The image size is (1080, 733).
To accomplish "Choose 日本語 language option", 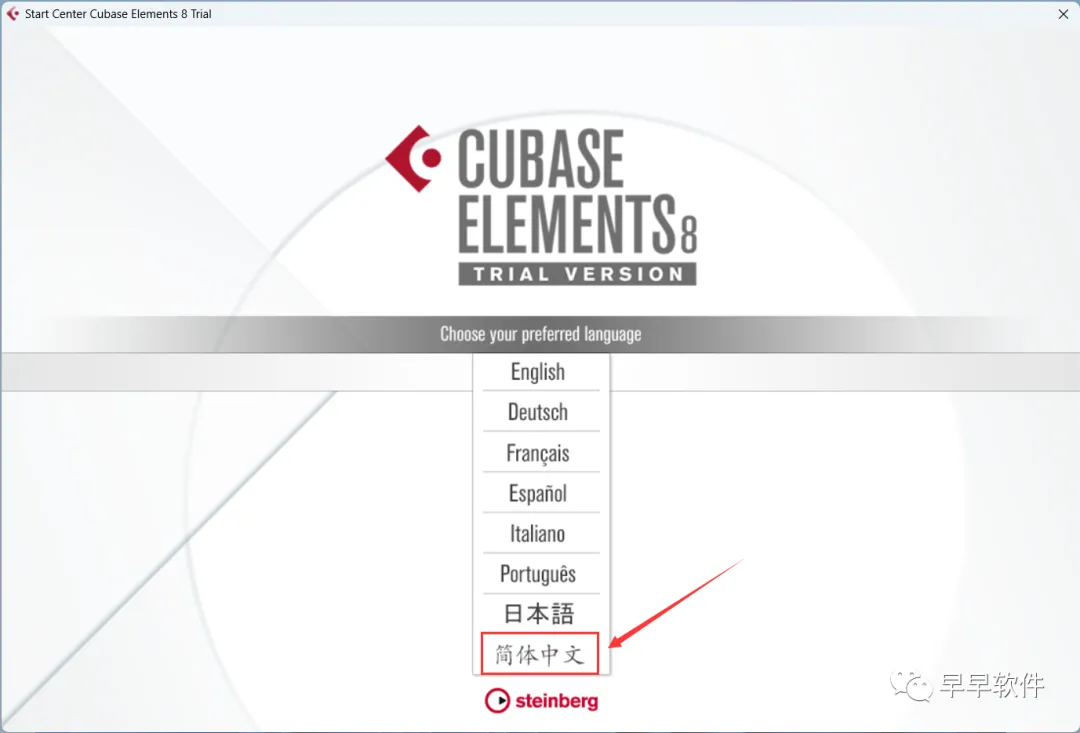I will (541, 613).
